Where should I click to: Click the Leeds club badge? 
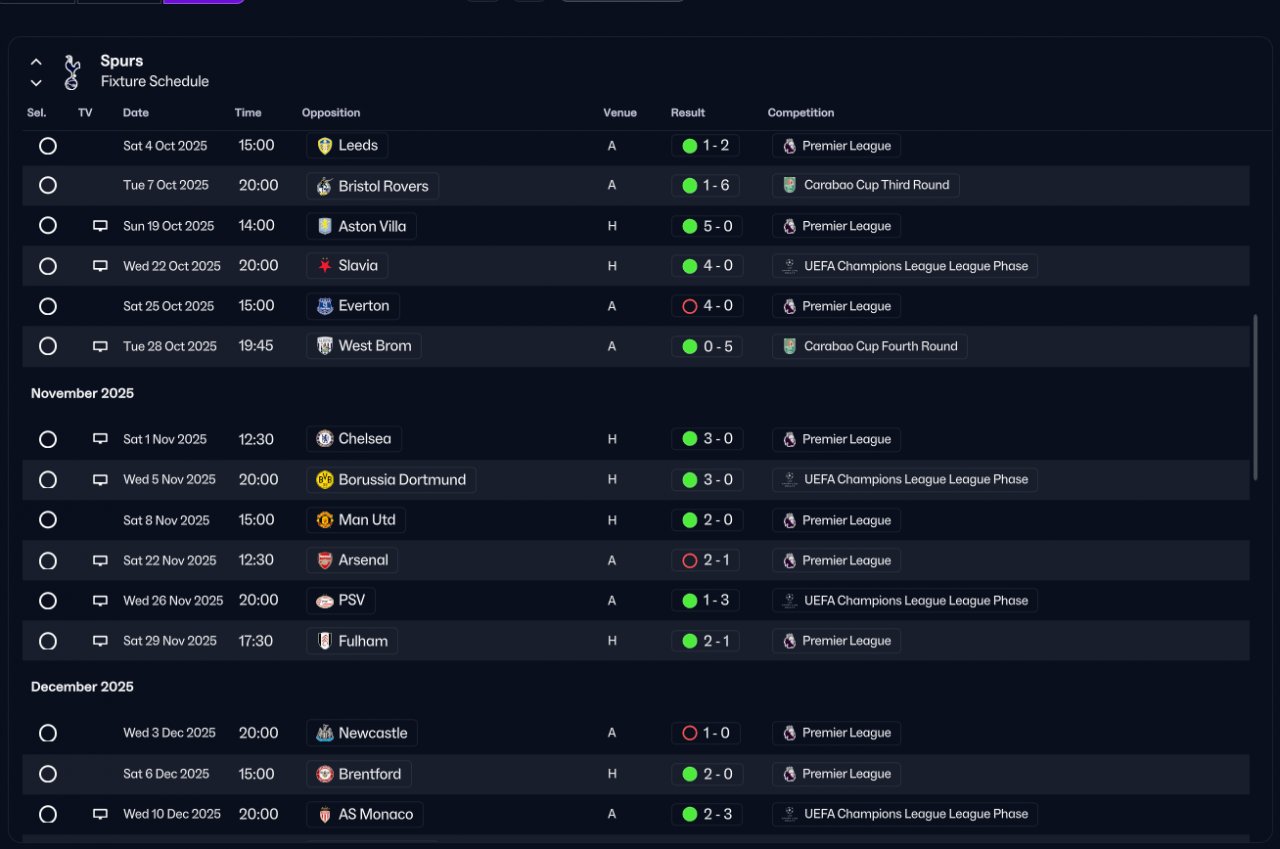pos(324,146)
